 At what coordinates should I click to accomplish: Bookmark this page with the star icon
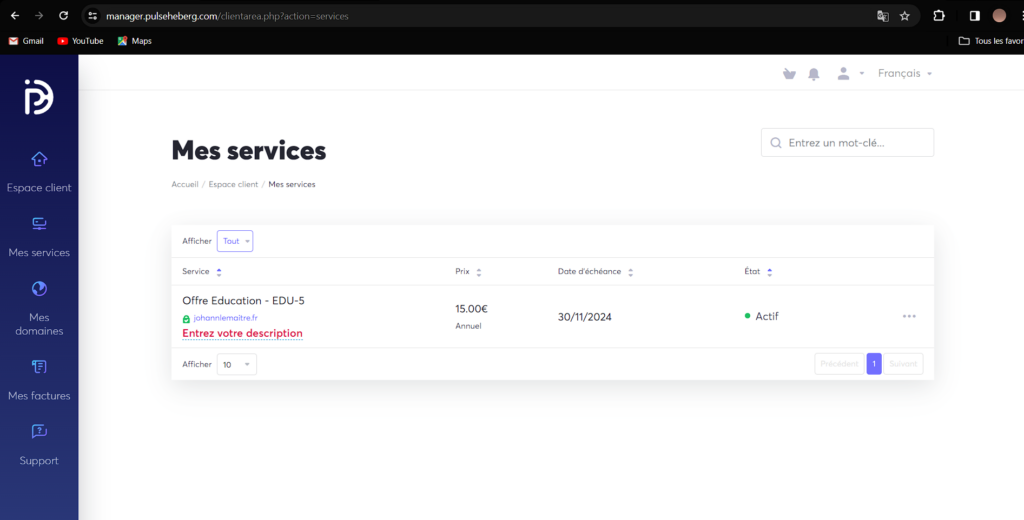[905, 16]
